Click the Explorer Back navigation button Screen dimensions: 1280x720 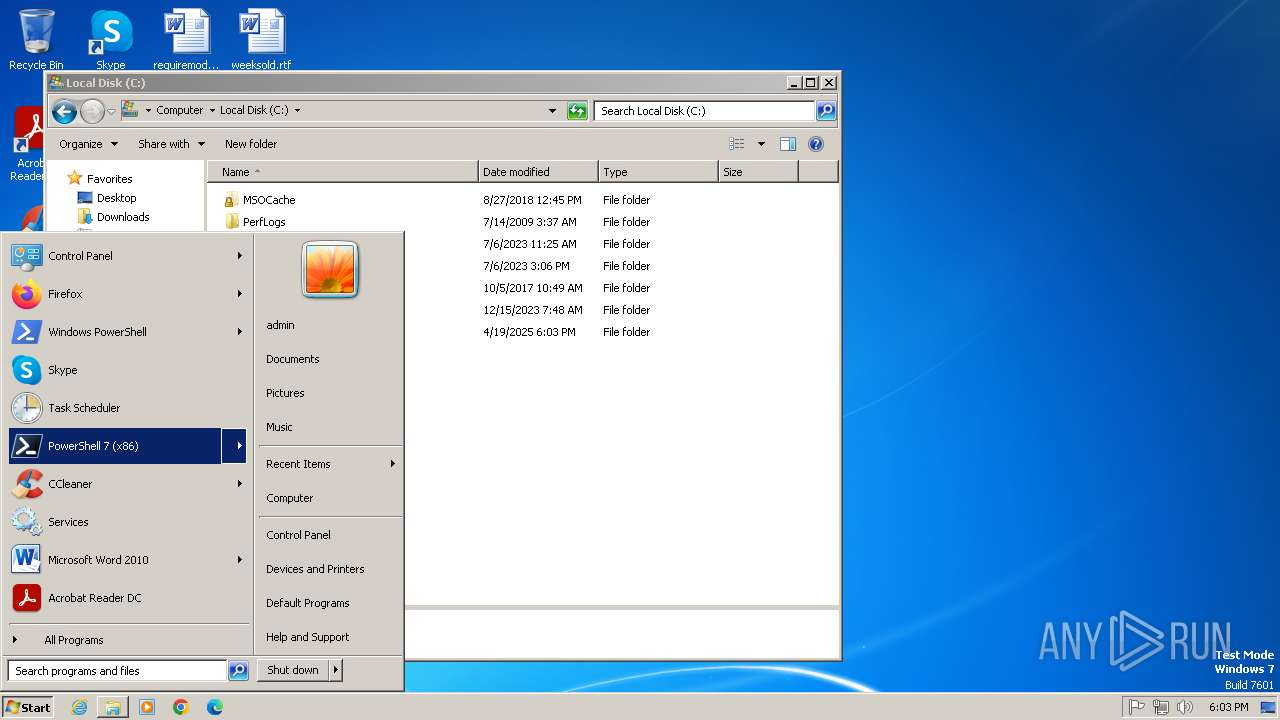64,111
